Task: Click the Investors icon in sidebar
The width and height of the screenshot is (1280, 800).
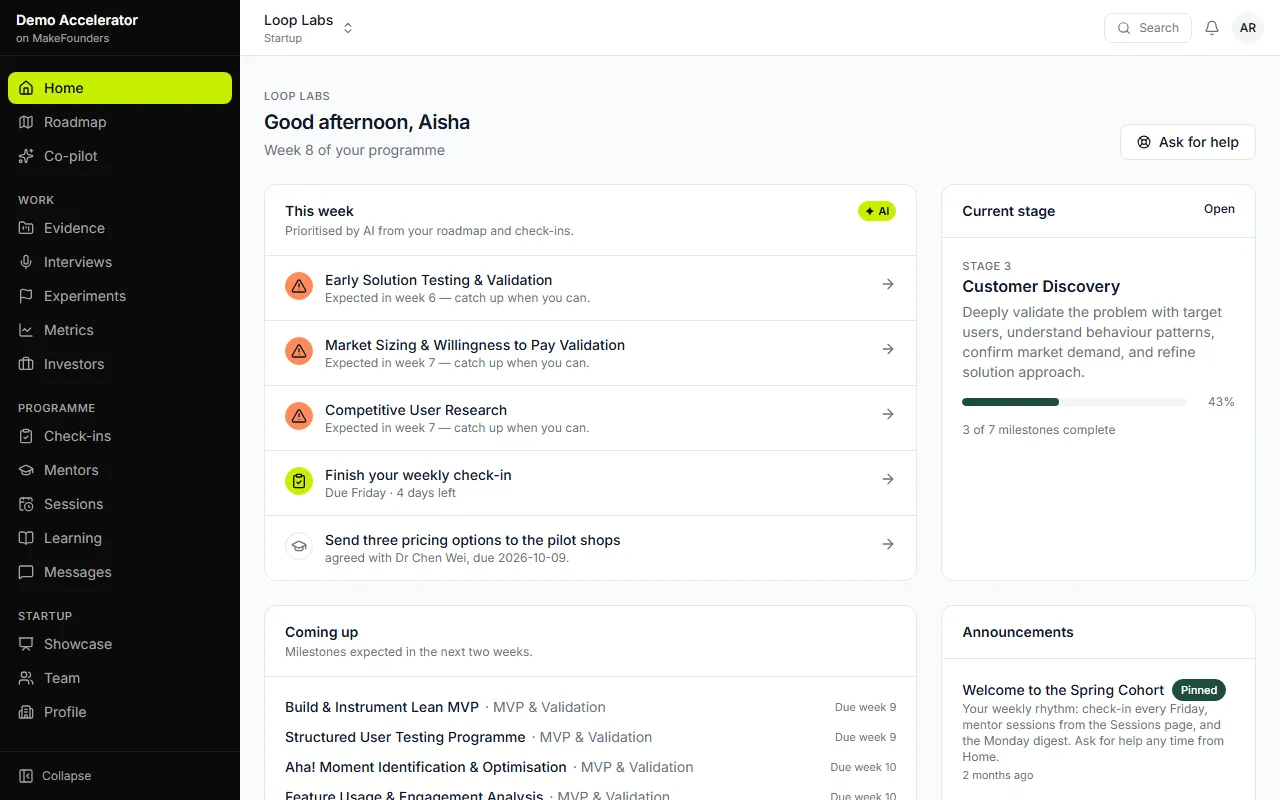Action: (26, 364)
